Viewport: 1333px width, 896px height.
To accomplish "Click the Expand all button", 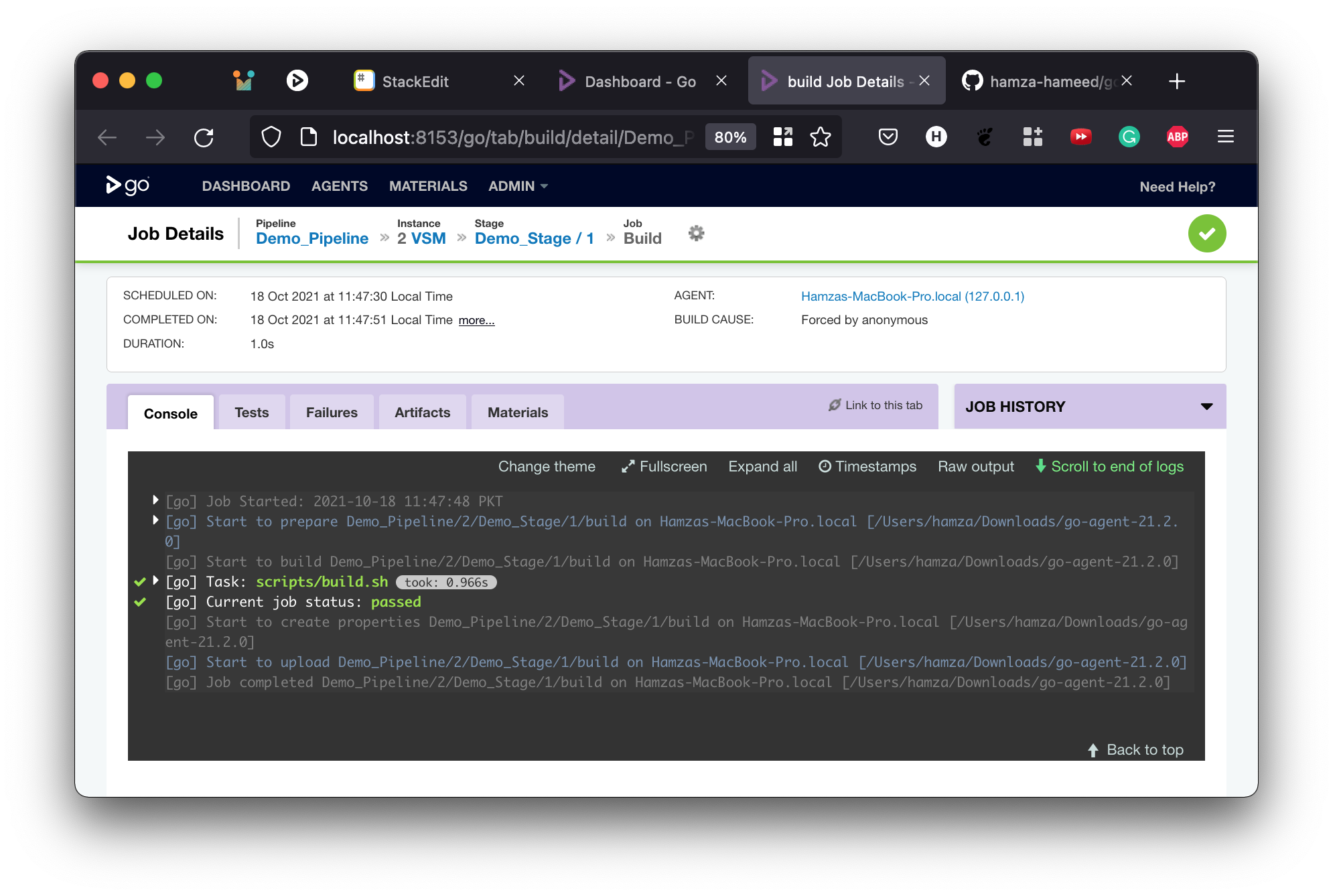I will [x=763, y=465].
